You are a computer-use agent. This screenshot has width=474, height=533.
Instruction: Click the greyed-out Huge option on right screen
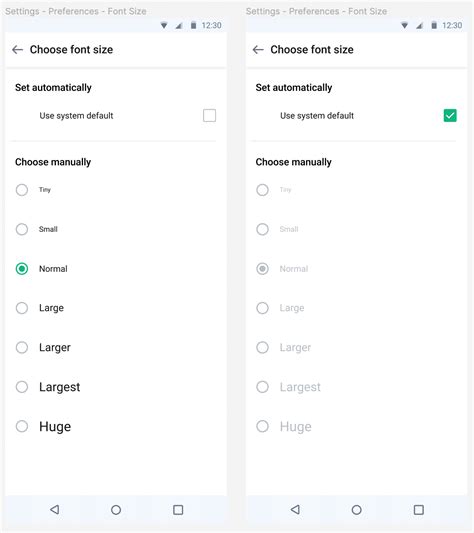[x=284, y=426]
